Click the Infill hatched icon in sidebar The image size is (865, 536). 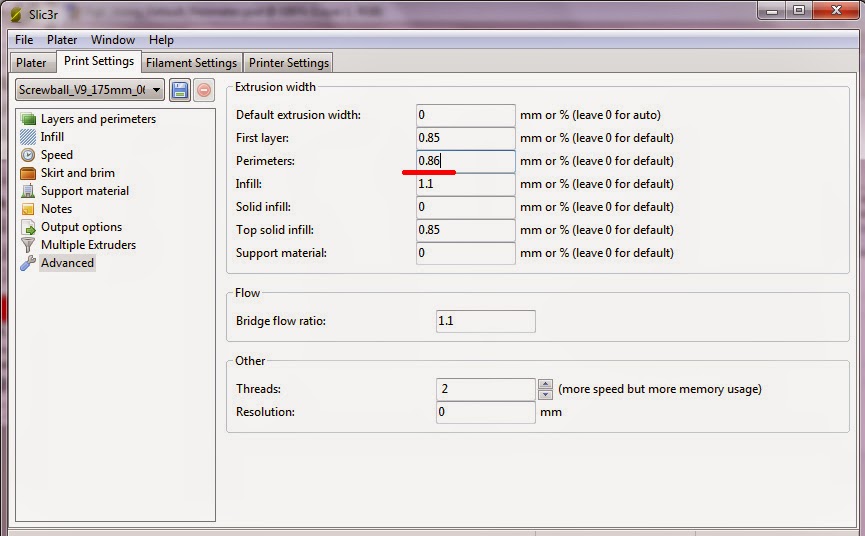28,137
